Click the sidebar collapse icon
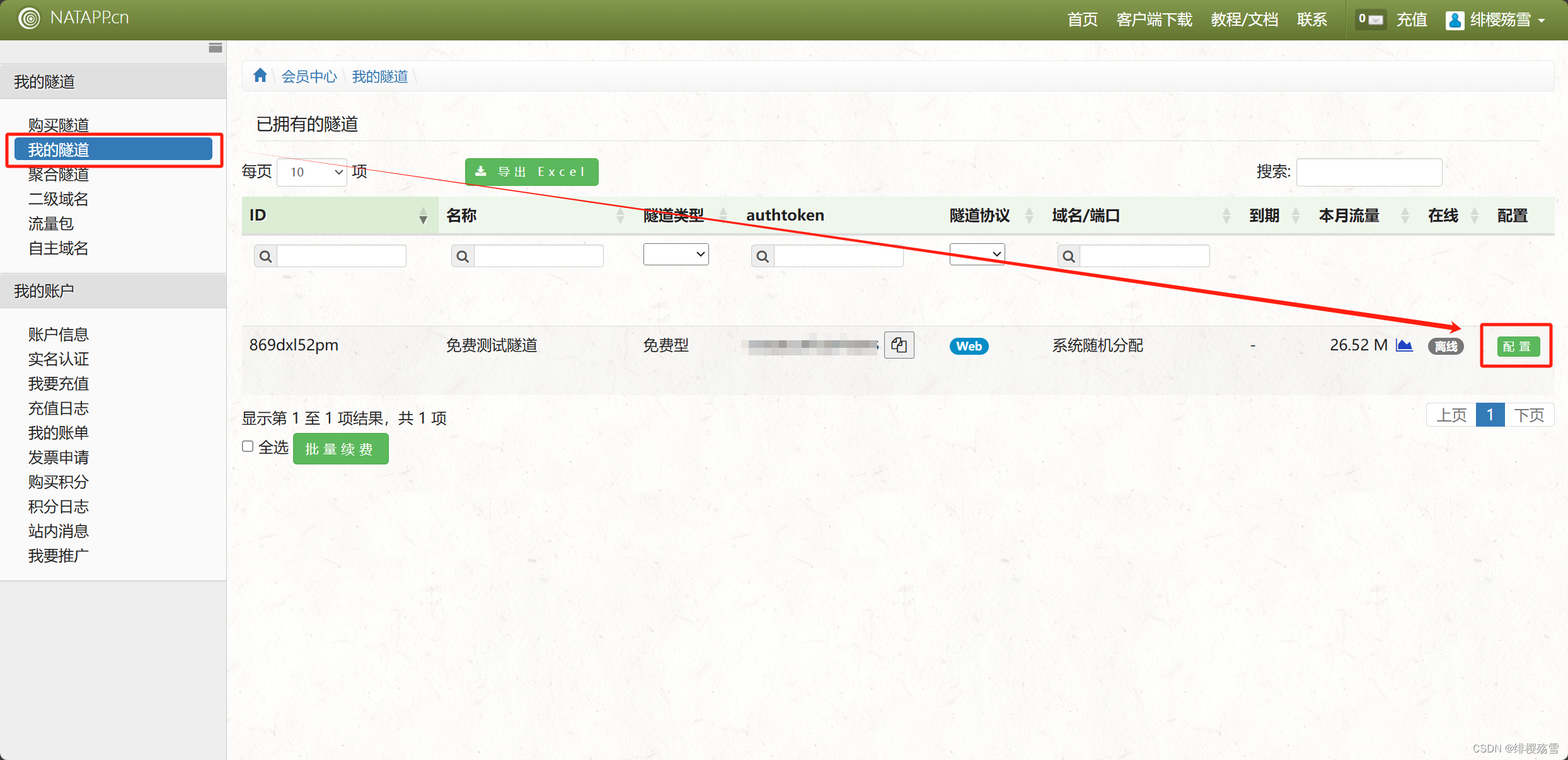The image size is (1568, 760). click(216, 48)
